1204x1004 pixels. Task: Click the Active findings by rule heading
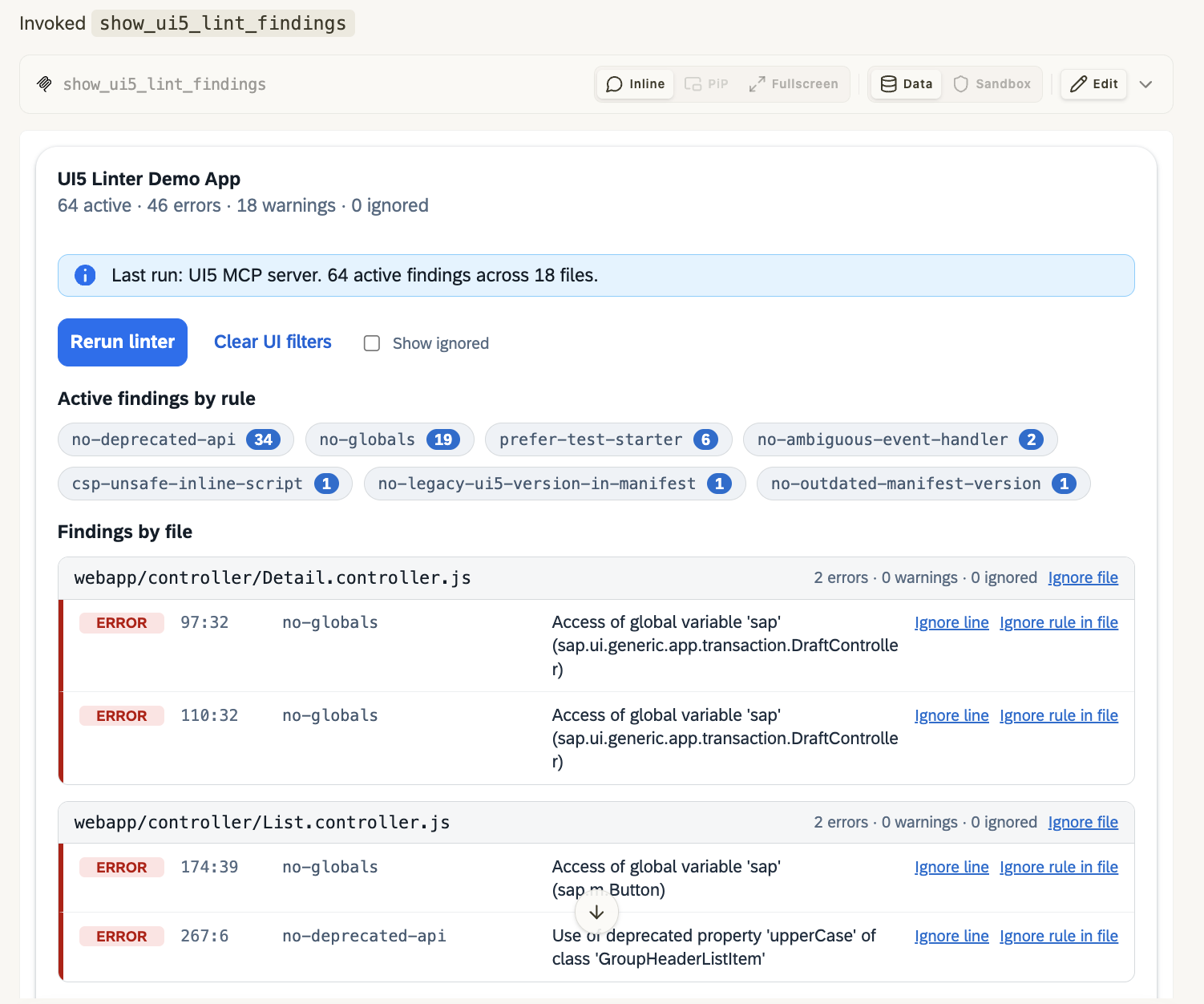[x=156, y=399]
